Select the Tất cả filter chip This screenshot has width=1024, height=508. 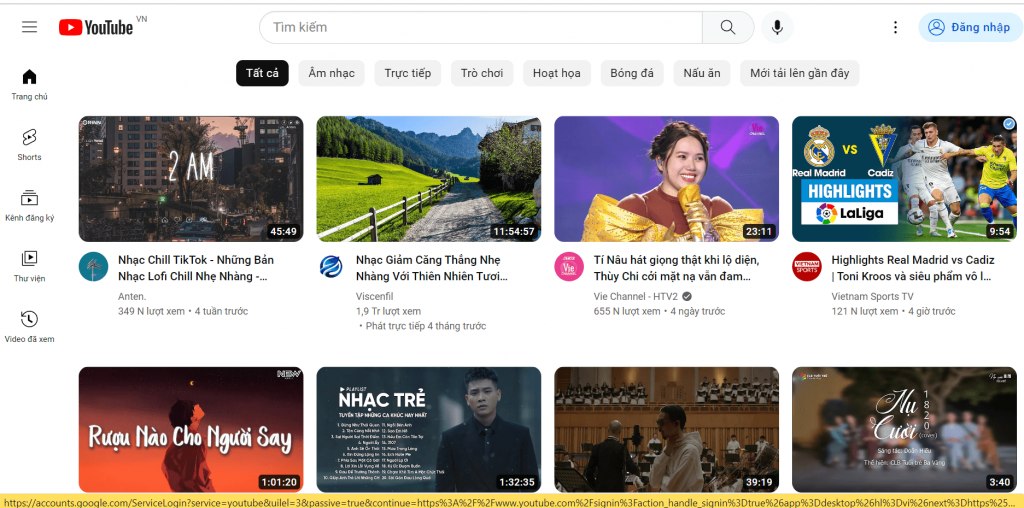pyautogui.click(x=262, y=73)
